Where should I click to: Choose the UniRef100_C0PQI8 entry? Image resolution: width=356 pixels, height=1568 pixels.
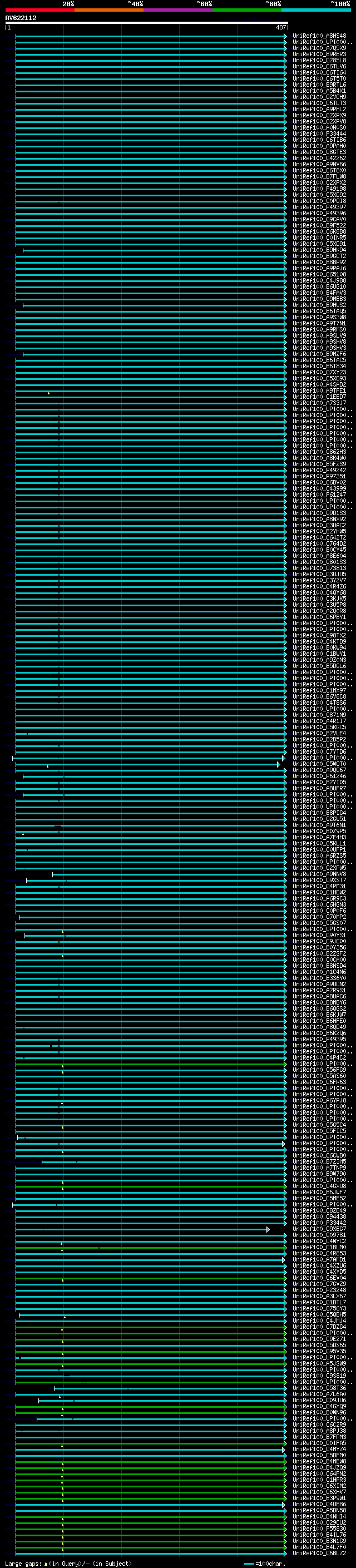(x=319, y=201)
